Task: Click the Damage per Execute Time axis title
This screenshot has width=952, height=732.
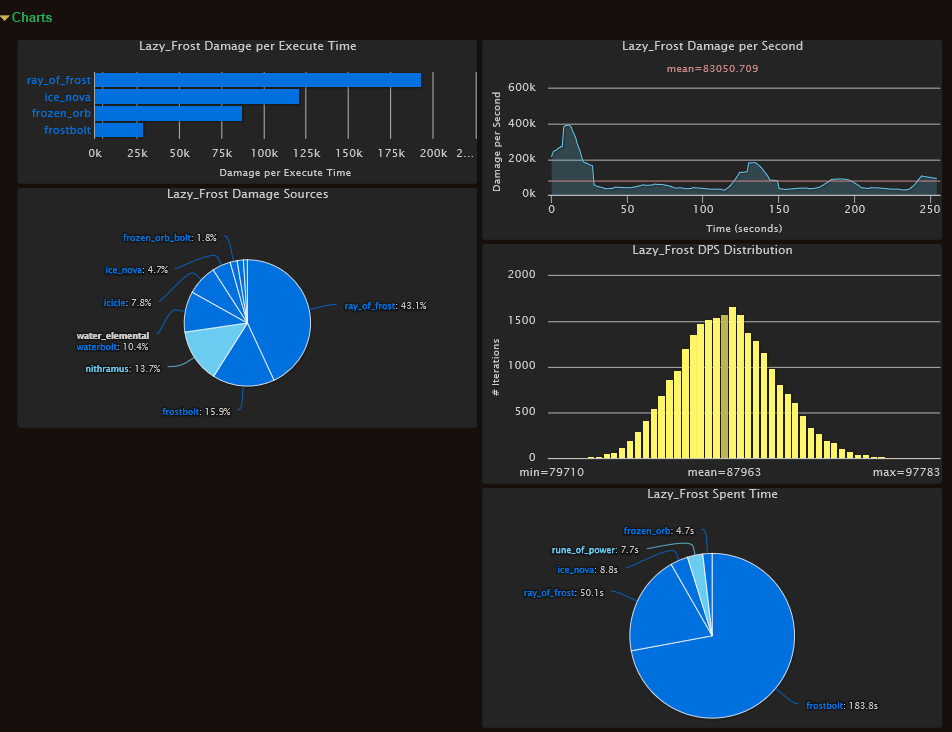Action: [285, 173]
